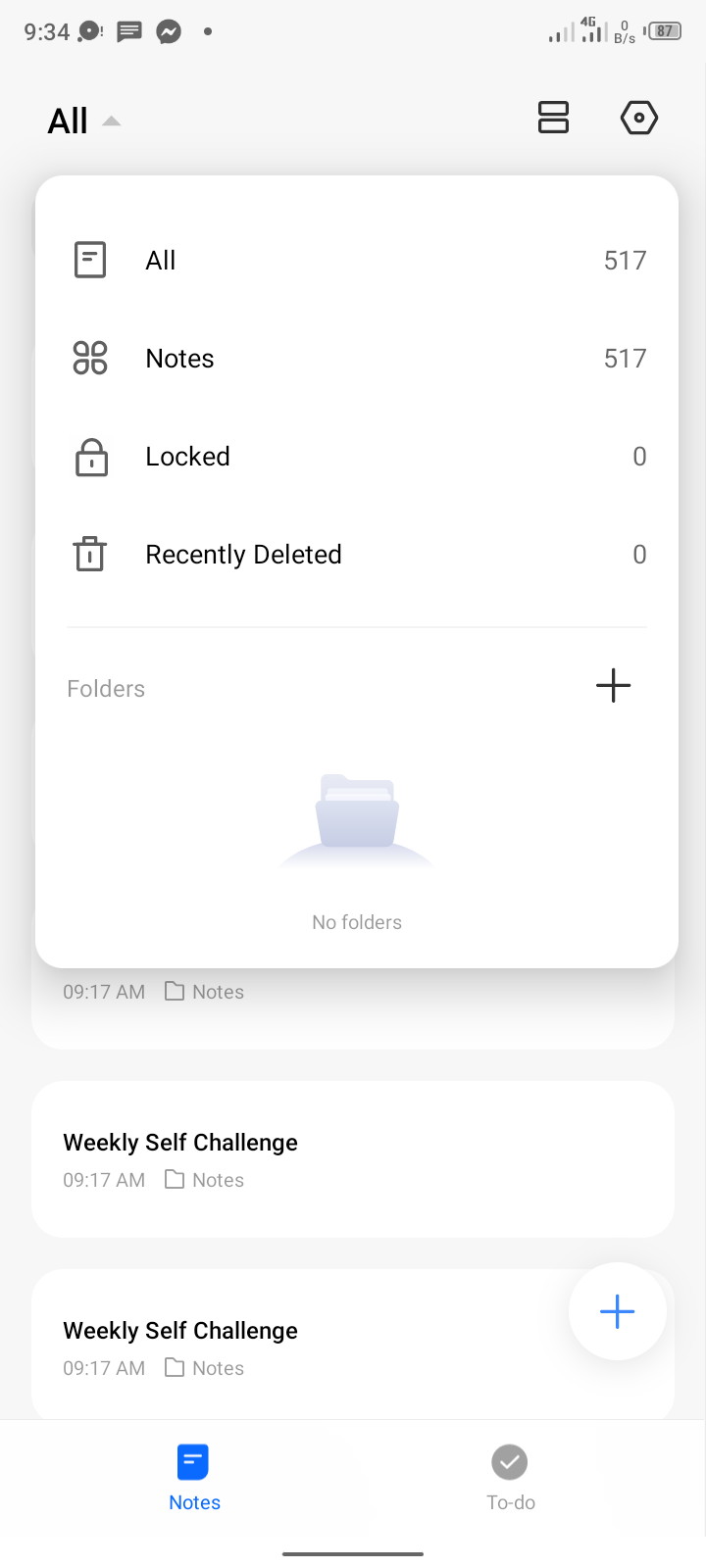The height and width of the screenshot is (1568, 706).
Task: Switch to the To-do tab
Action: point(510,1478)
